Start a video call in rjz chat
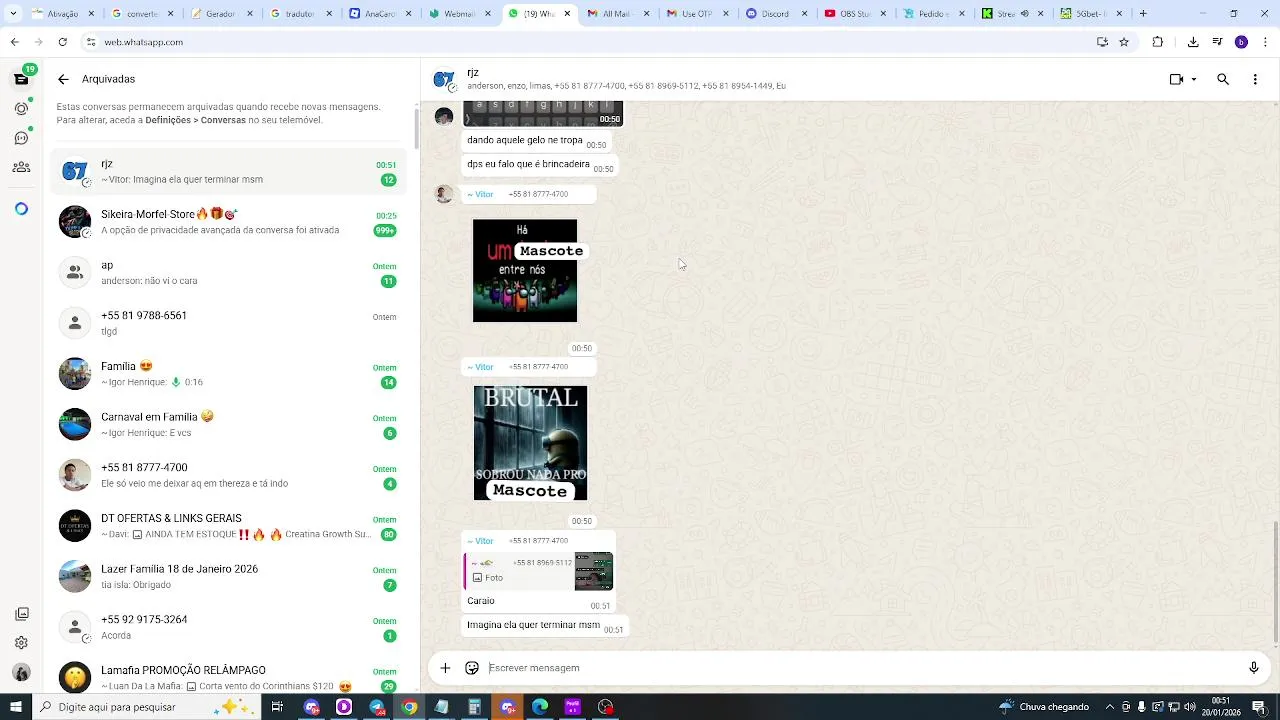The image size is (1280, 720). [1177, 80]
